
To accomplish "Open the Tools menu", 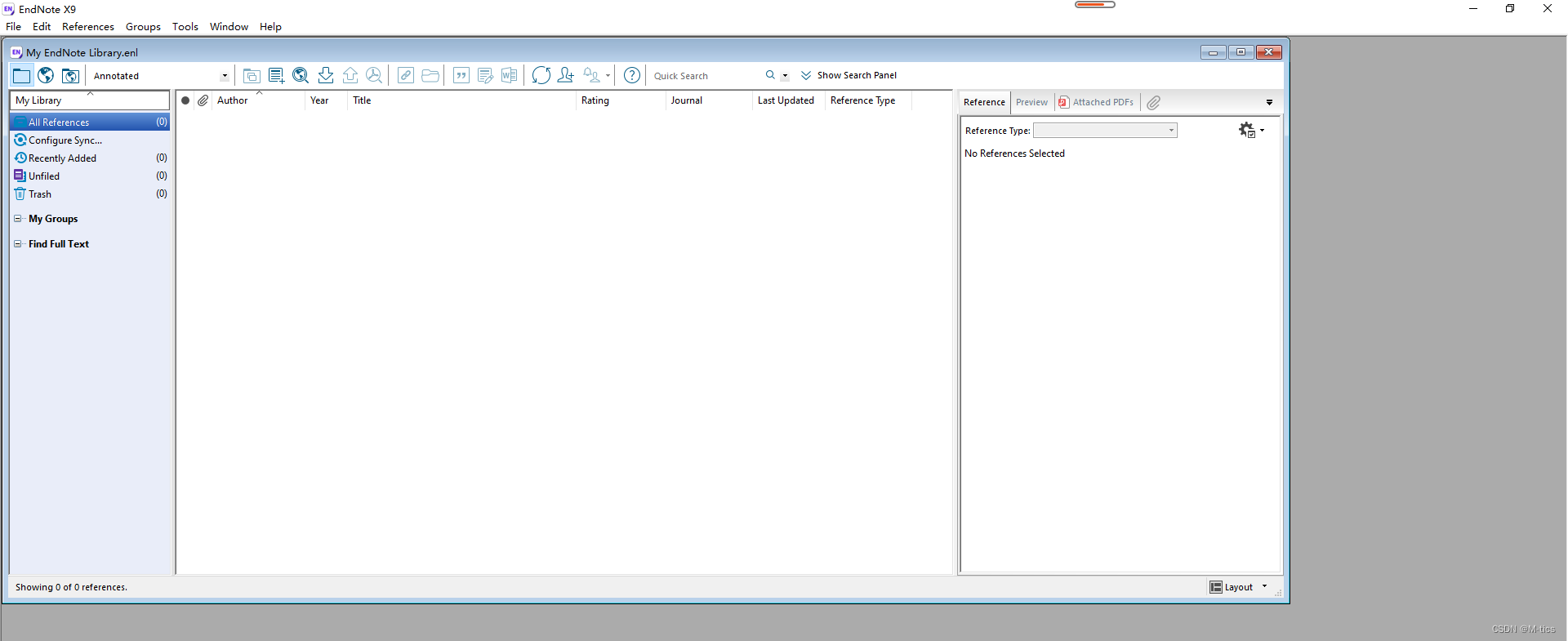I will [185, 27].
